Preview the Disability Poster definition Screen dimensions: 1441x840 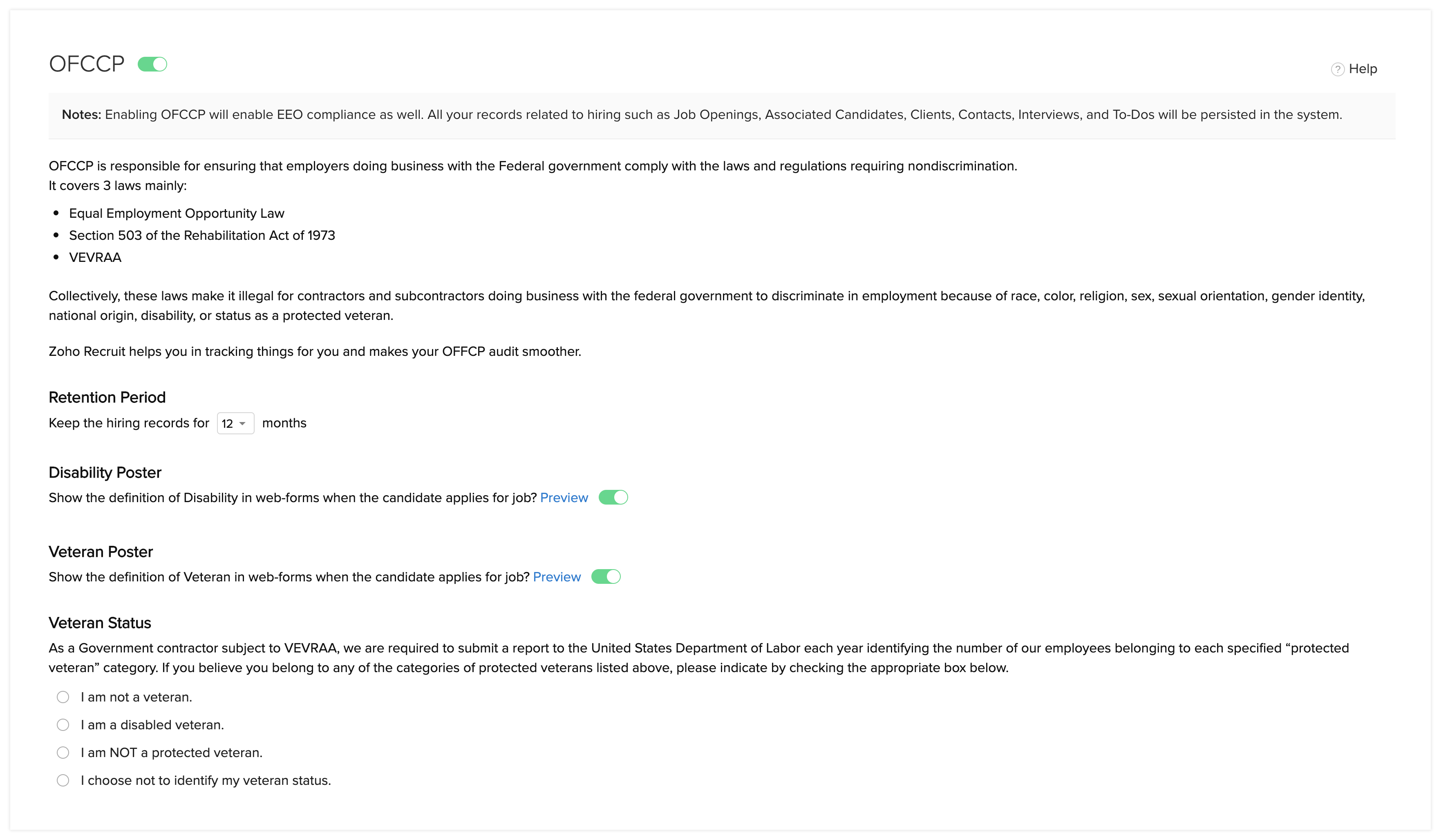pyautogui.click(x=563, y=498)
